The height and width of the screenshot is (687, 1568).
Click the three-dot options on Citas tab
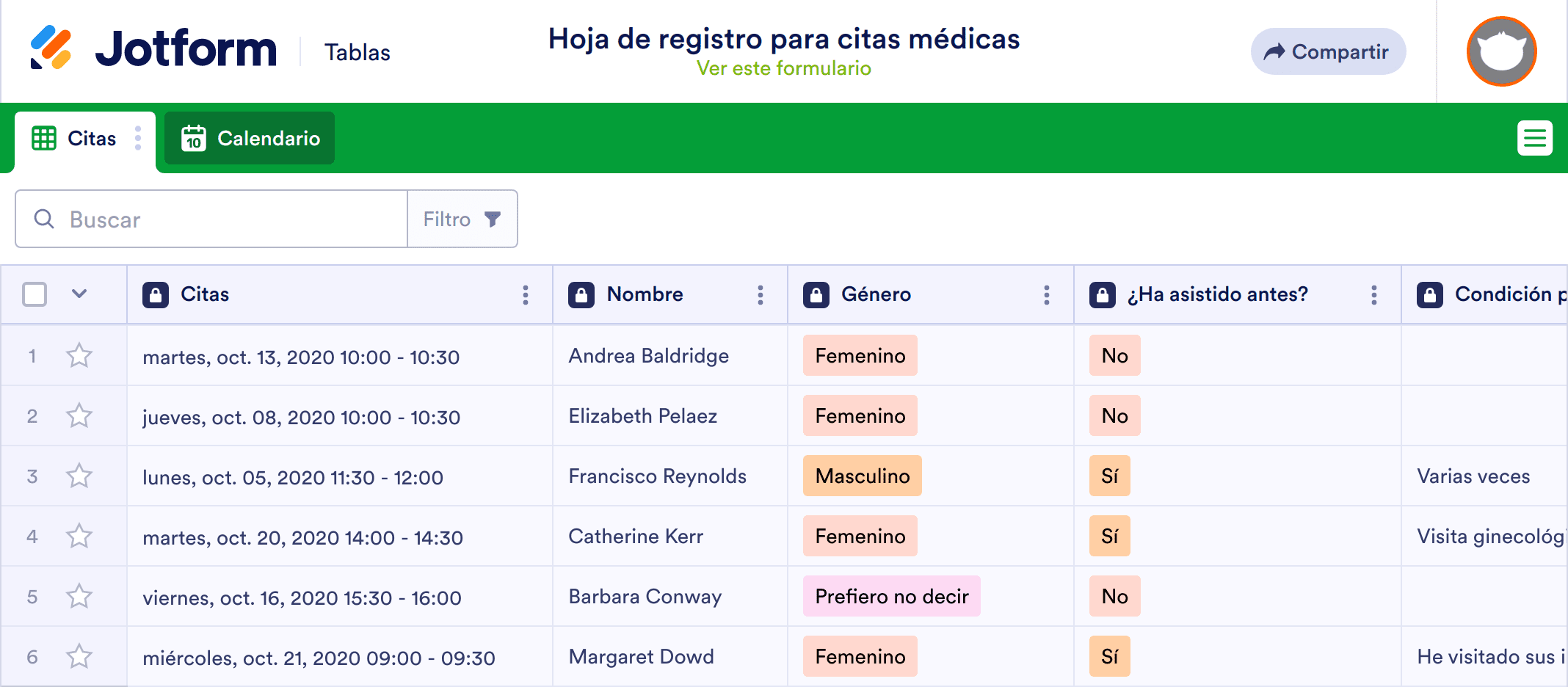point(138,138)
